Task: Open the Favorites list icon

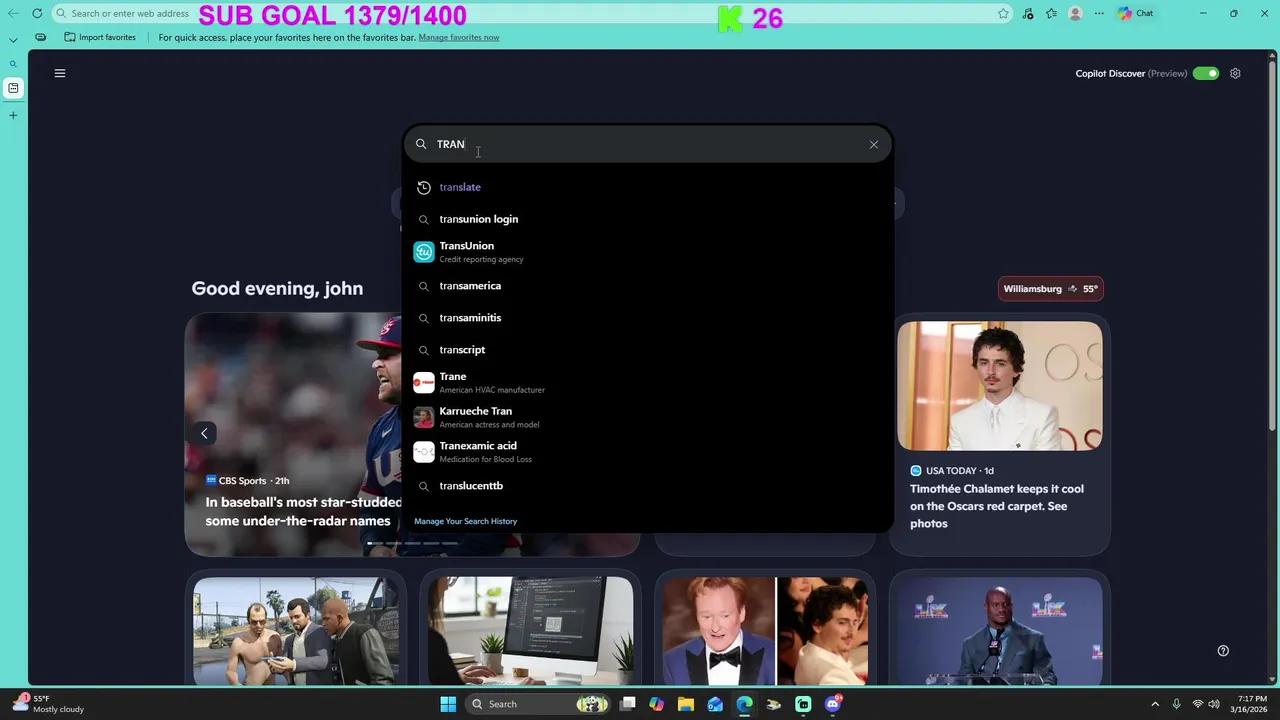Action: tap(1051, 13)
